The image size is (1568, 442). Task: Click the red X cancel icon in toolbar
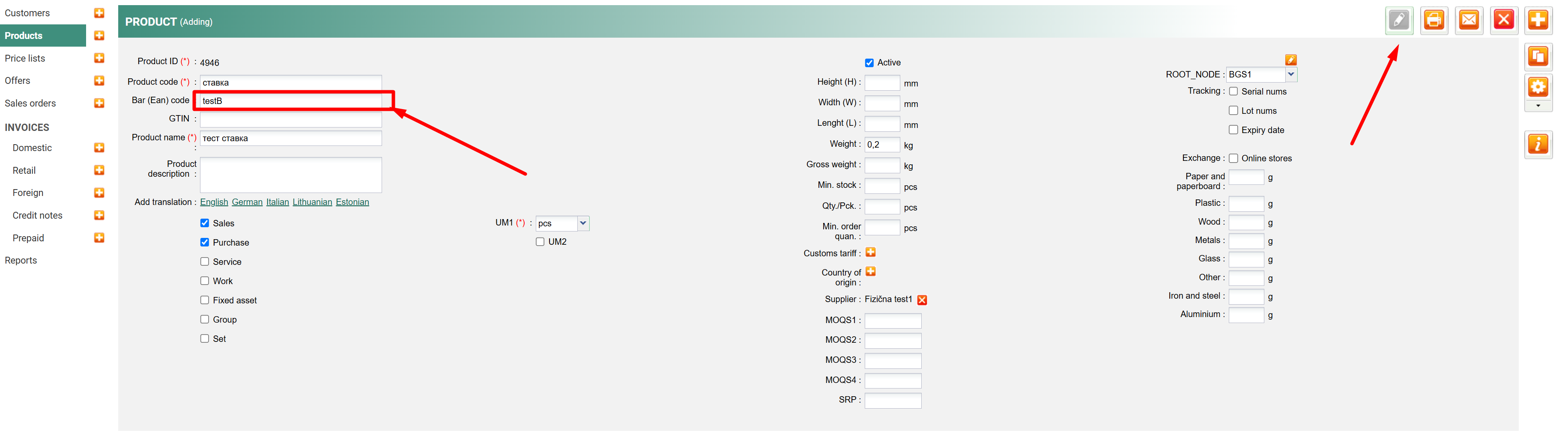[x=1503, y=20]
